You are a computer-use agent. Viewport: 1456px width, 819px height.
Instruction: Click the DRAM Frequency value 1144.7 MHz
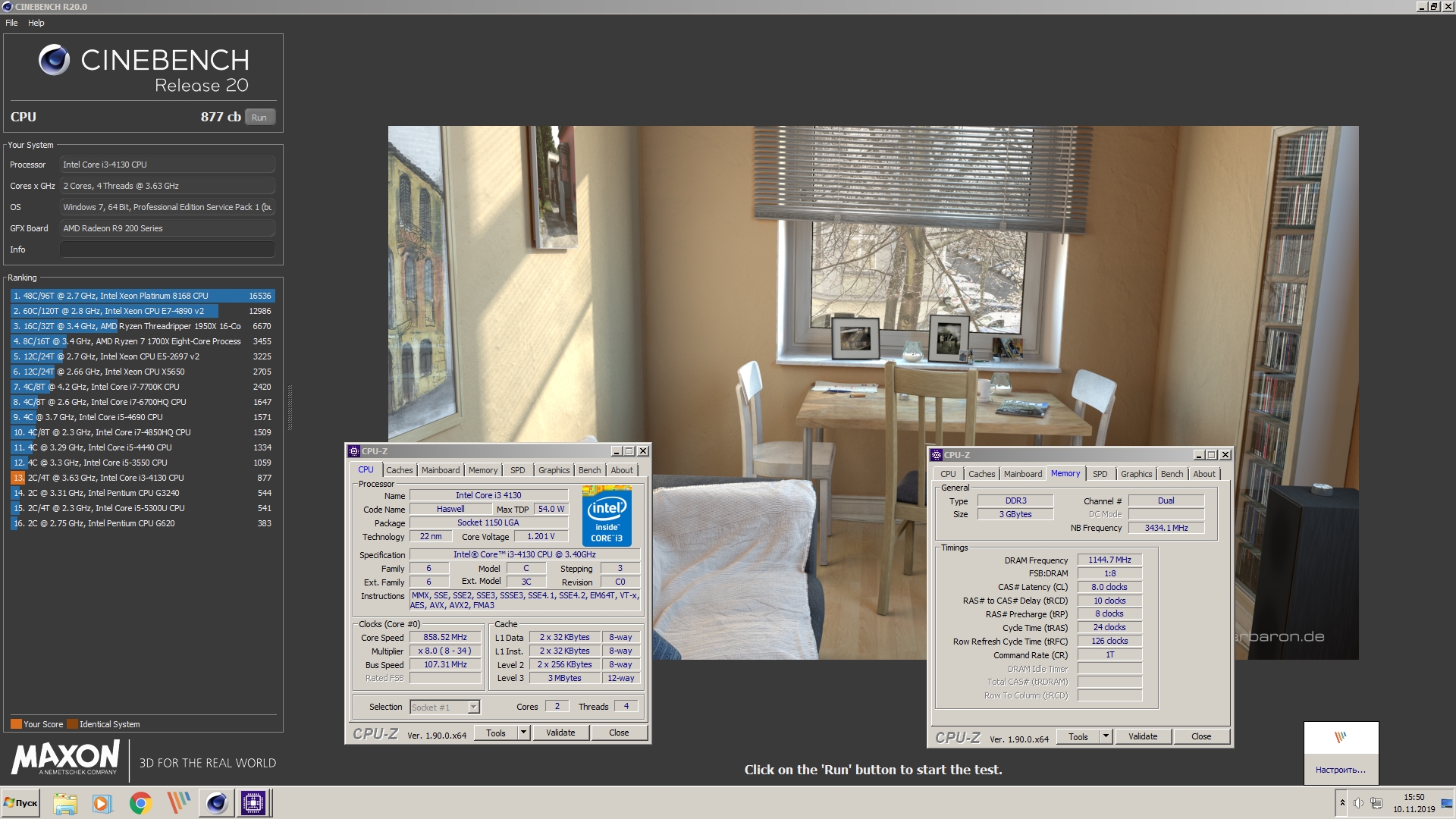(1109, 560)
